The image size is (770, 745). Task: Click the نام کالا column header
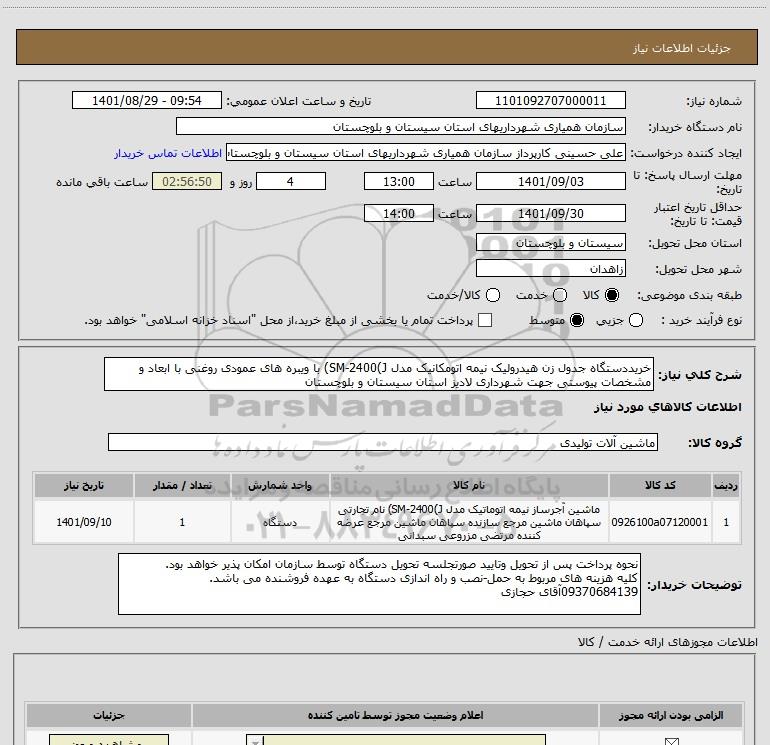point(469,486)
